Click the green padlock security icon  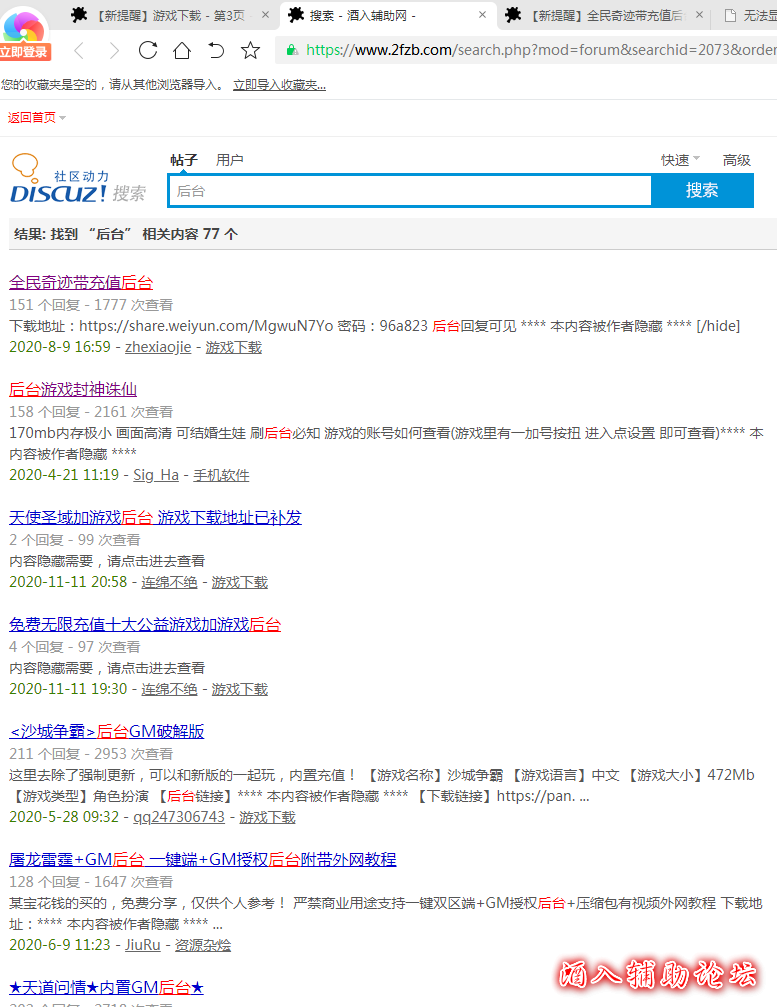pos(291,50)
